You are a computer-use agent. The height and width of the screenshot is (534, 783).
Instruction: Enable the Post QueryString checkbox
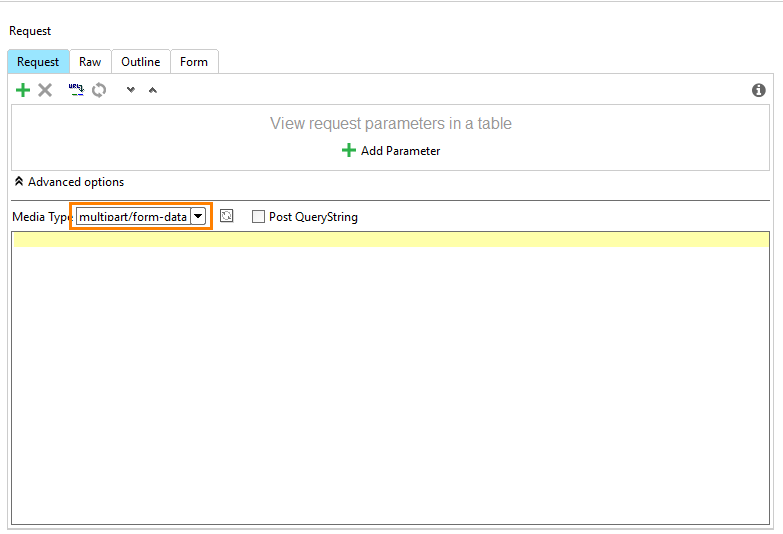click(x=258, y=216)
